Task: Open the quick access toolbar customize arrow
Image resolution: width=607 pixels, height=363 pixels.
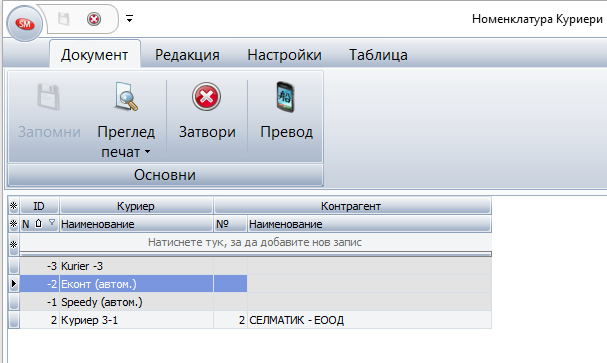Action: (129, 18)
